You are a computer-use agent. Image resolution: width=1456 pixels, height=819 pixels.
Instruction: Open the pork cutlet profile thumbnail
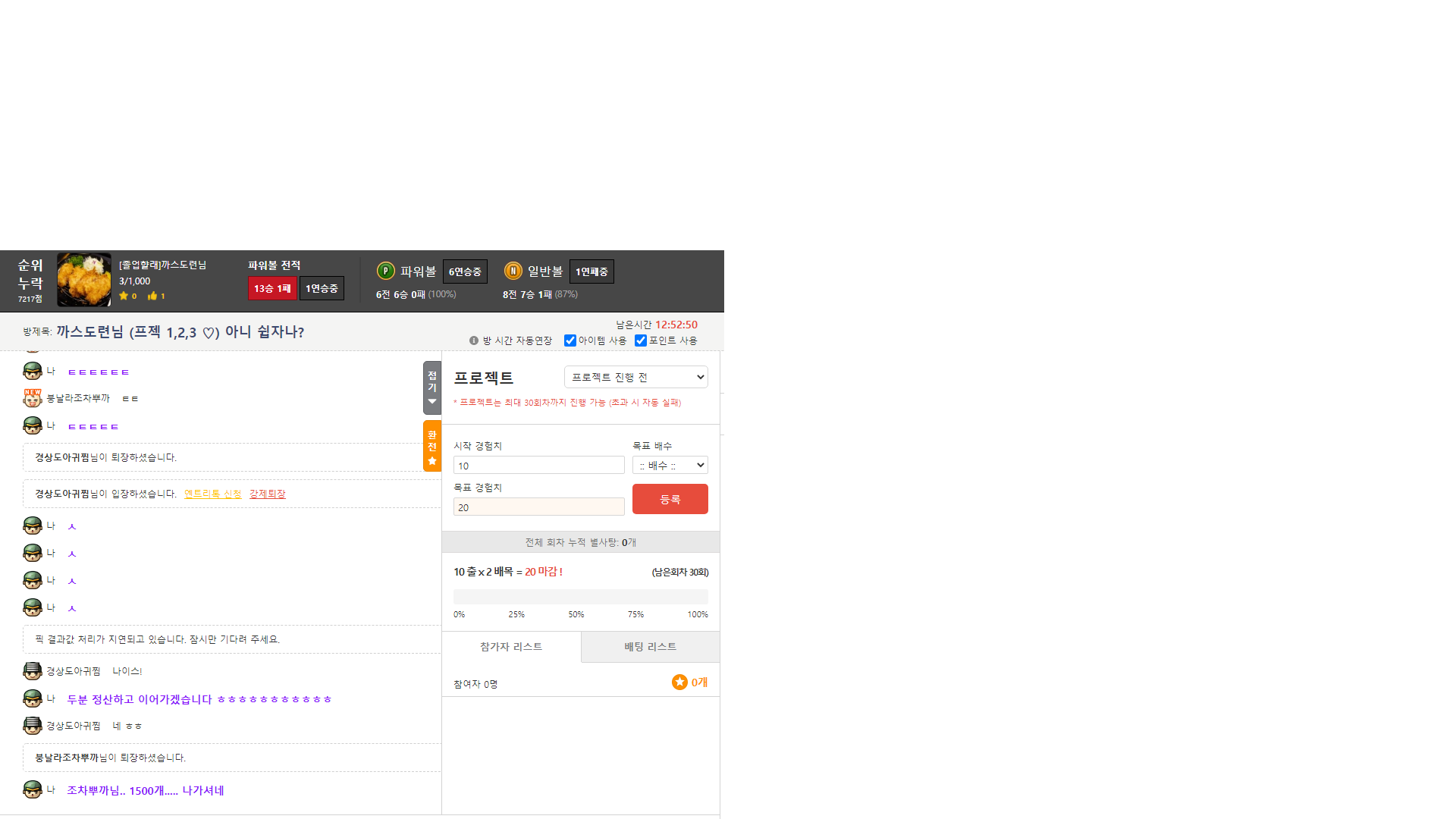pyautogui.click(x=84, y=280)
